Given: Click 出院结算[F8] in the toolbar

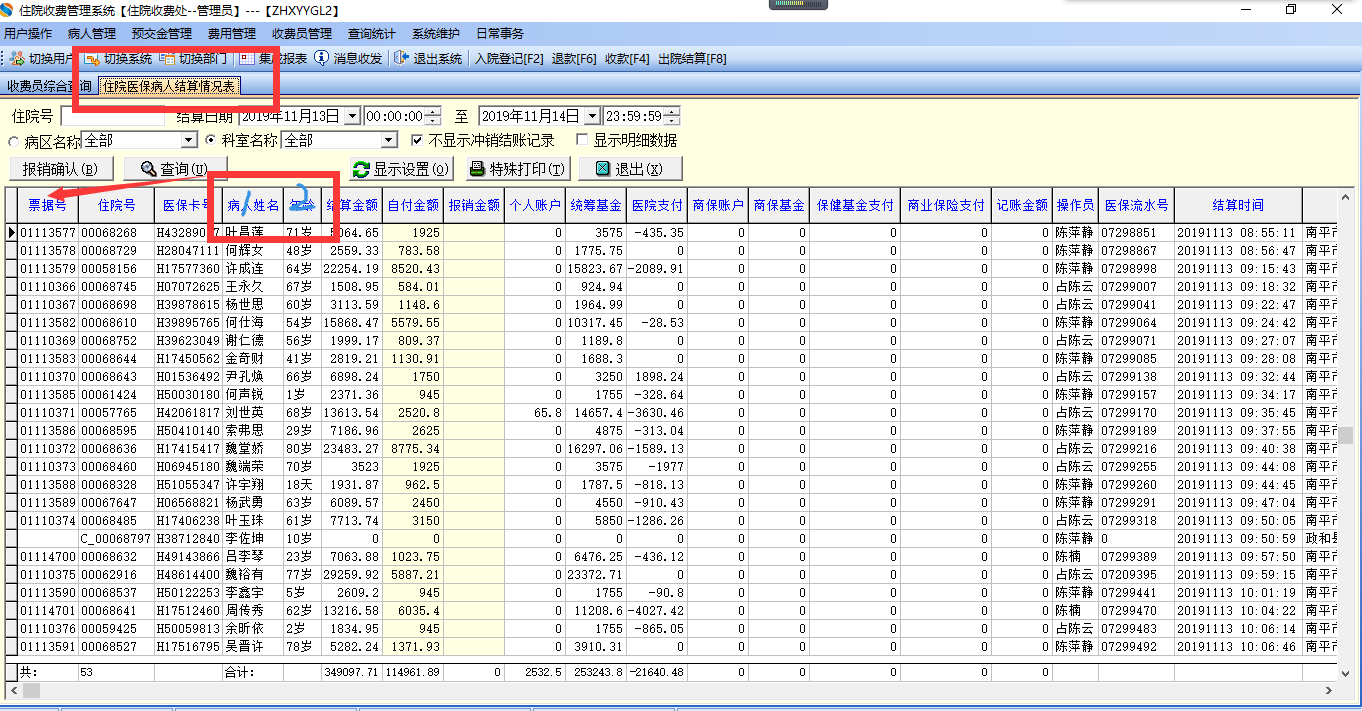Looking at the screenshot, I should pyautogui.click(x=692, y=59).
